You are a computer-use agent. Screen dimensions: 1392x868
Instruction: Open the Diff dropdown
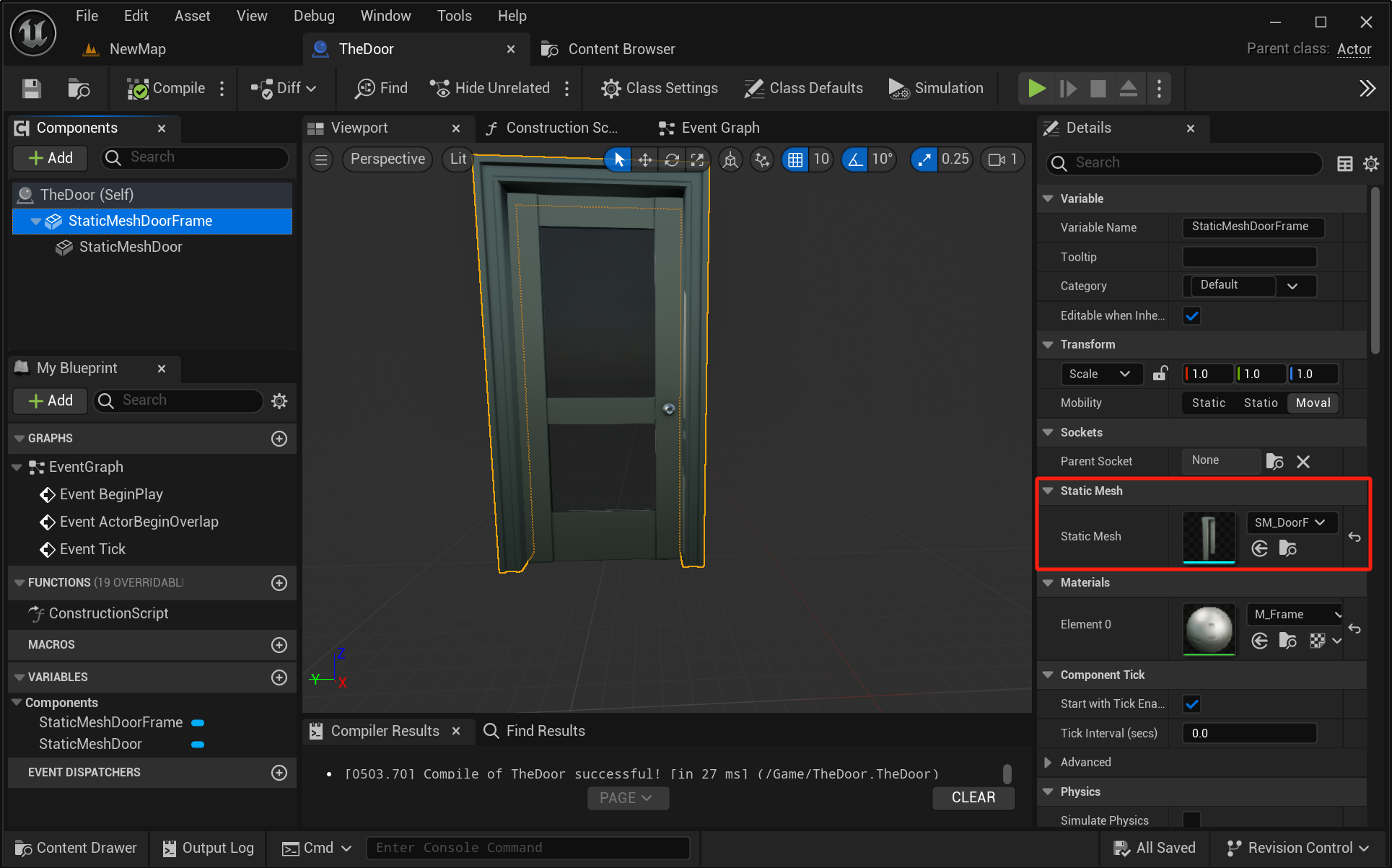284,88
